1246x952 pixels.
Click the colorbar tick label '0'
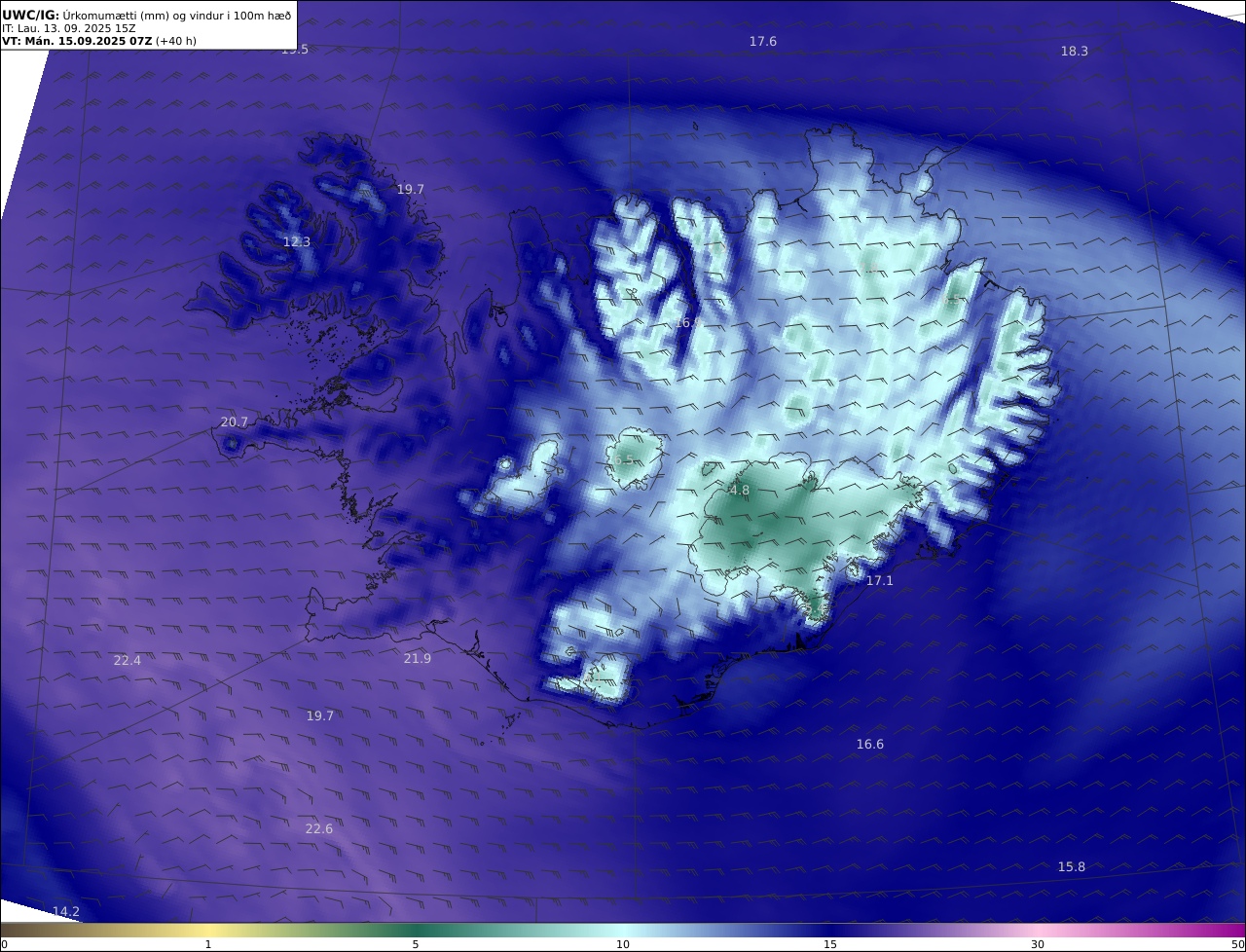4,944
